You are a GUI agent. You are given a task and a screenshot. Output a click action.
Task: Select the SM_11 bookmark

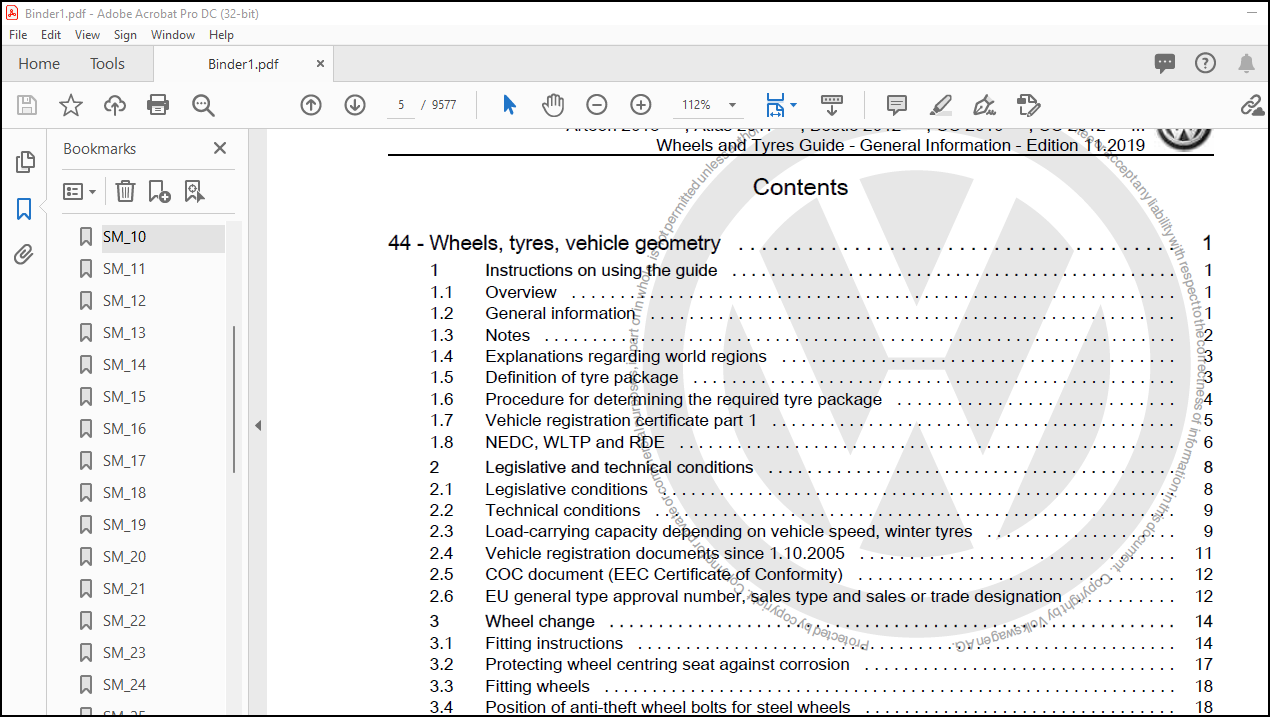124,269
